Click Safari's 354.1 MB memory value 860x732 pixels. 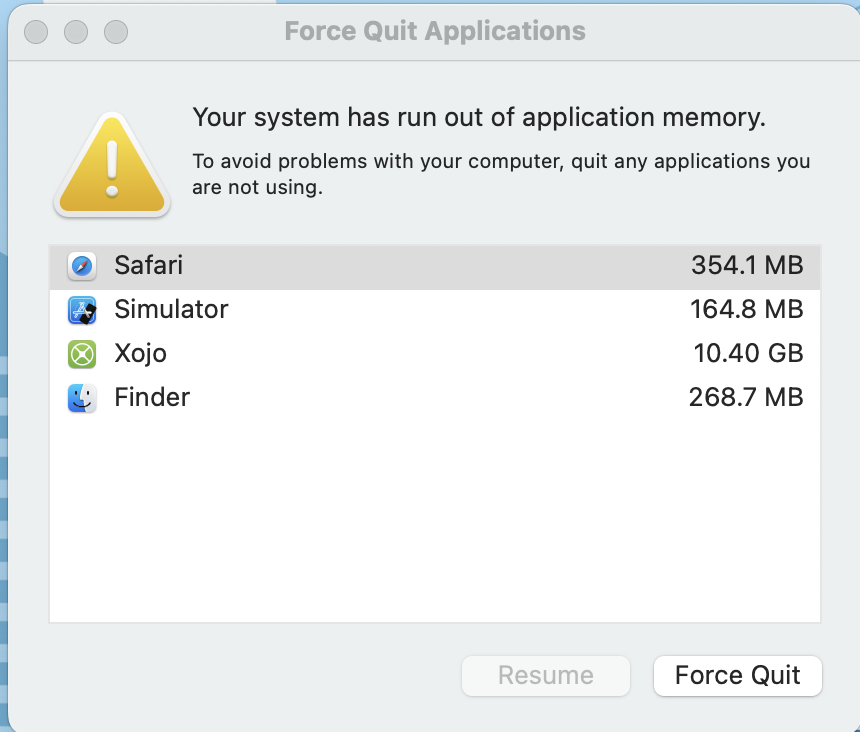(747, 265)
